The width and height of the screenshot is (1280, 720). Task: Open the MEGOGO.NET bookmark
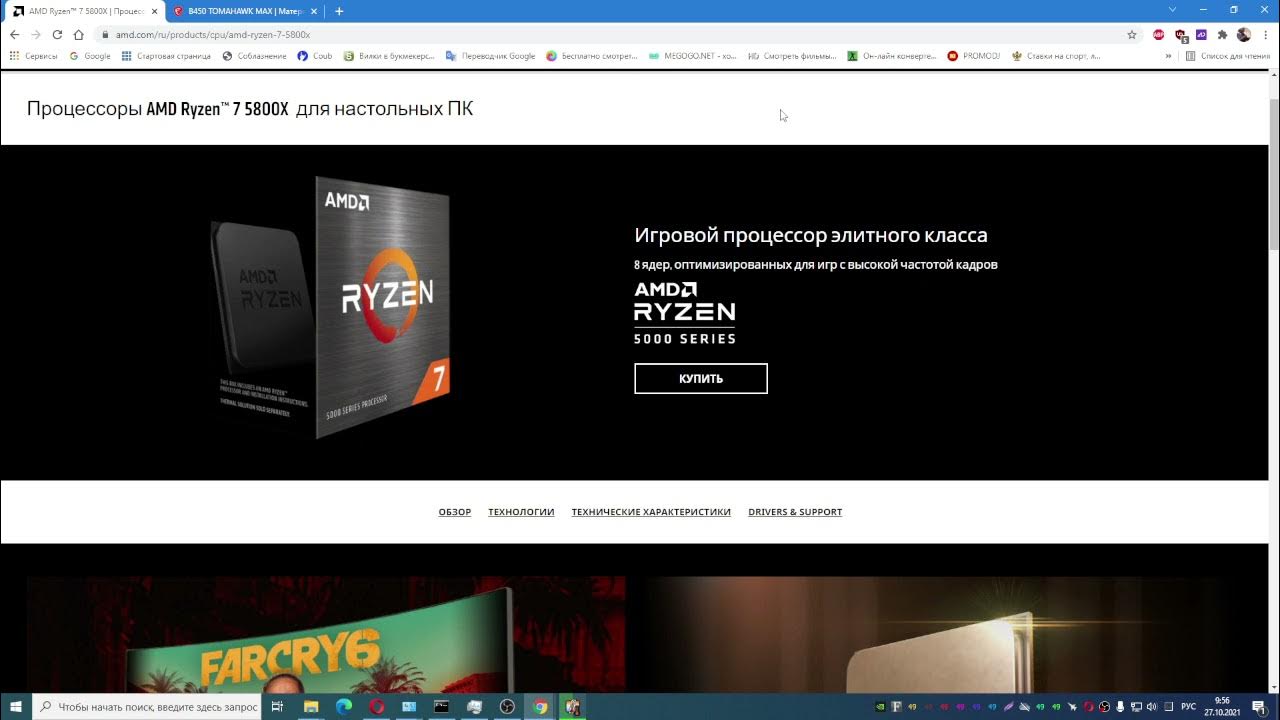tap(692, 56)
